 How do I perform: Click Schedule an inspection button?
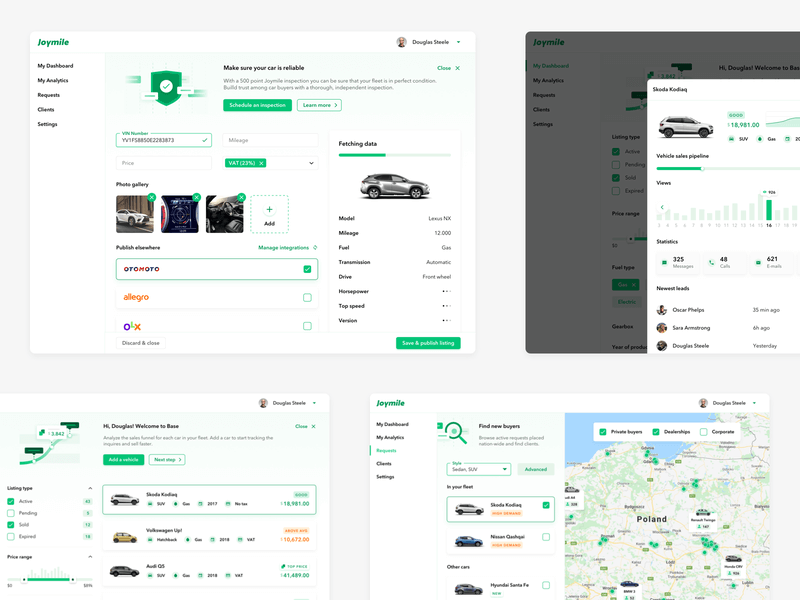pos(257,105)
